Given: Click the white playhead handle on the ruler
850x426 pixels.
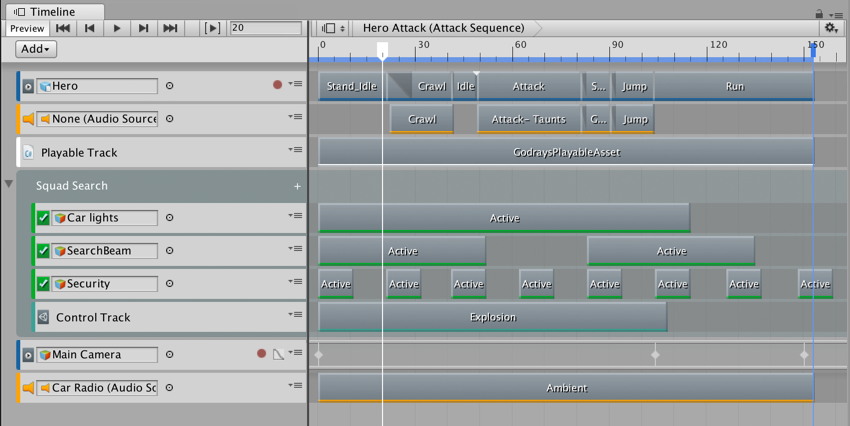Looking at the screenshot, I should 382,50.
